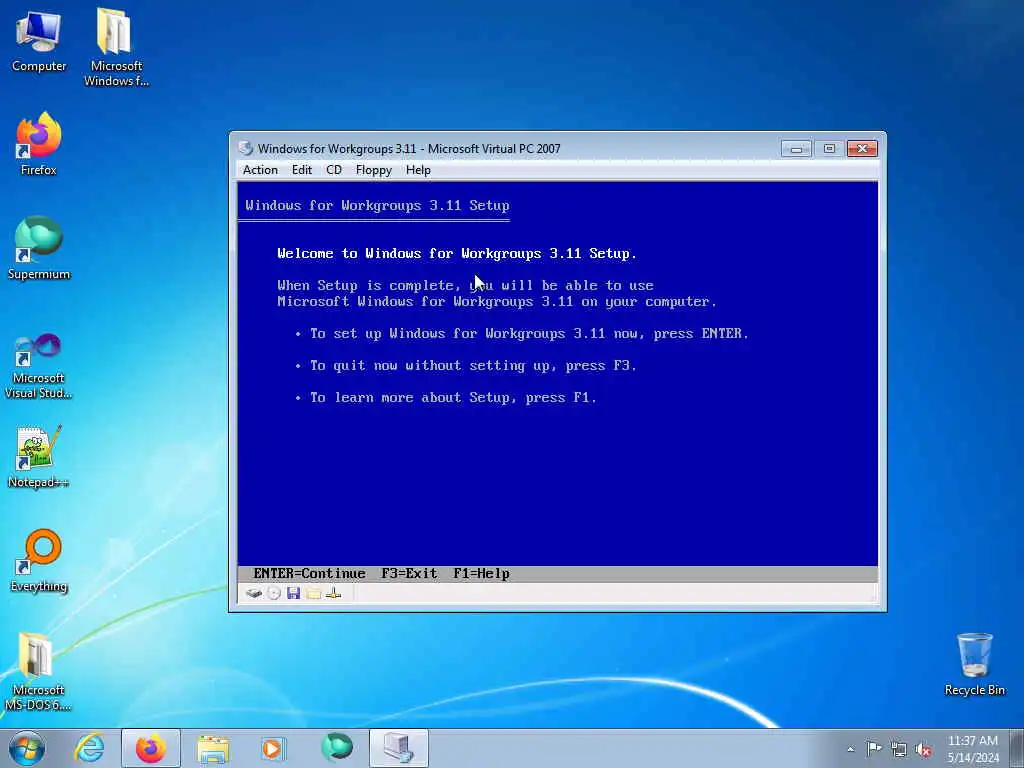Open the Floppy menu
This screenshot has height=768, width=1024.
pyautogui.click(x=374, y=170)
